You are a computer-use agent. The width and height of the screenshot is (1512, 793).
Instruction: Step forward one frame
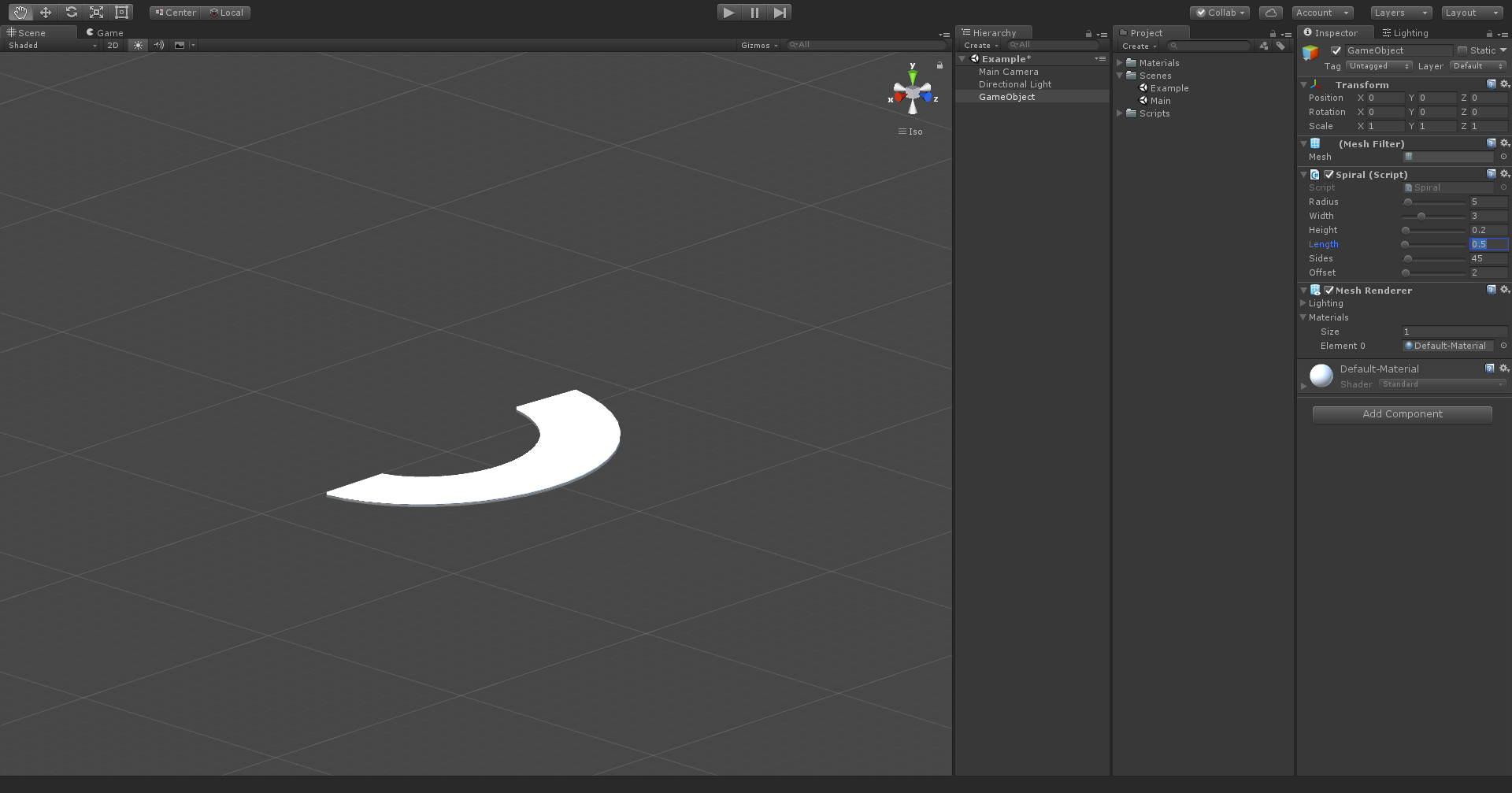(780, 13)
